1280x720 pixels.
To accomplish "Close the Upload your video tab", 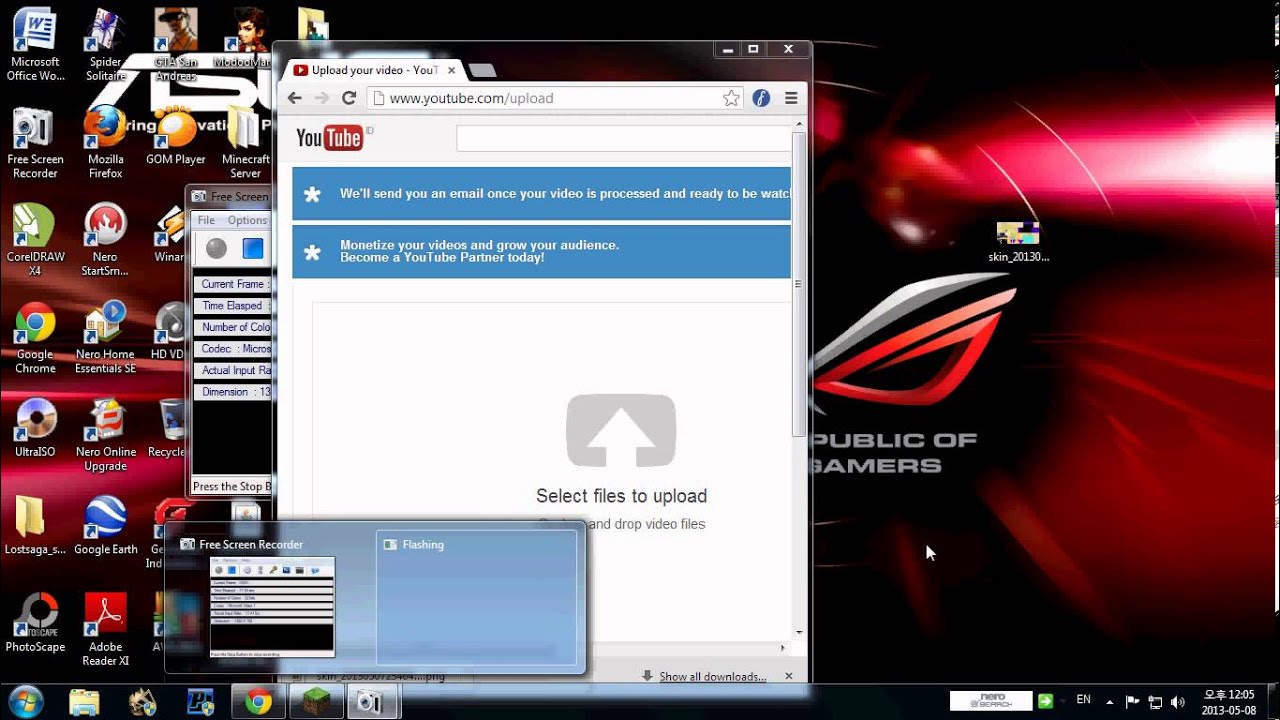I will [x=452, y=70].
